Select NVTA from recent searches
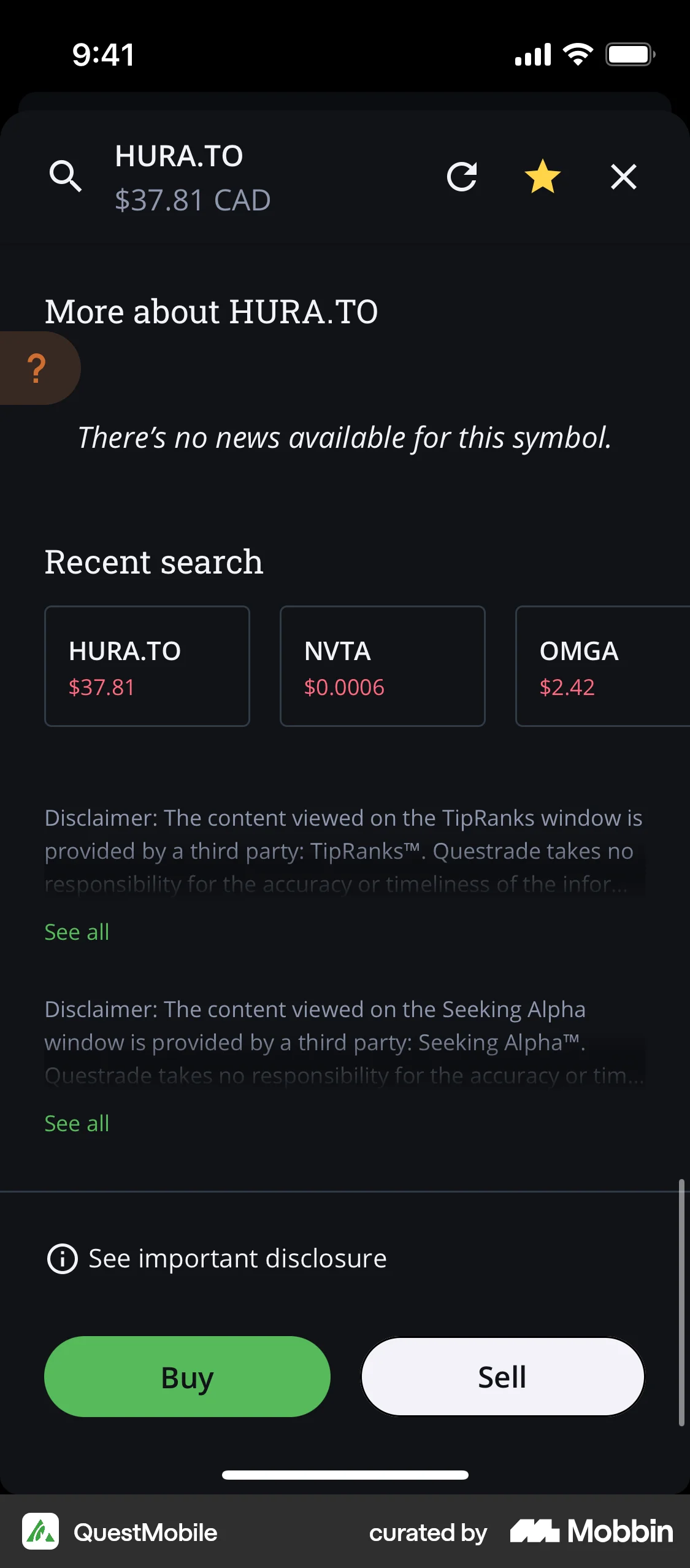 (383, 666)
